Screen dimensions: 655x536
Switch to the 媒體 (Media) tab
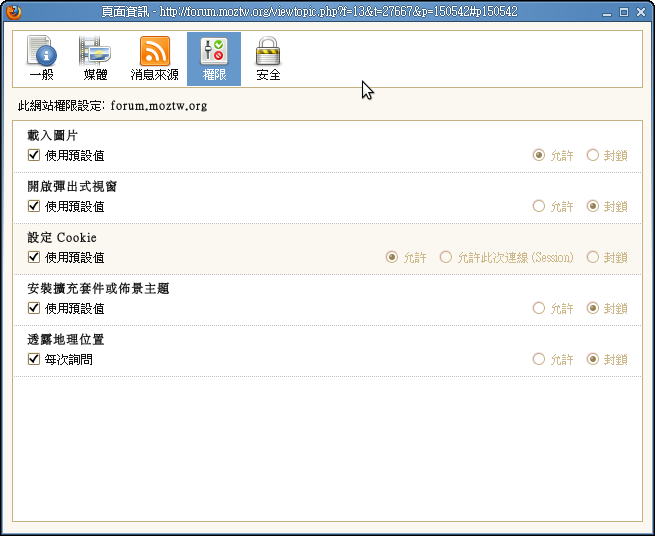(x=95, y=59)
